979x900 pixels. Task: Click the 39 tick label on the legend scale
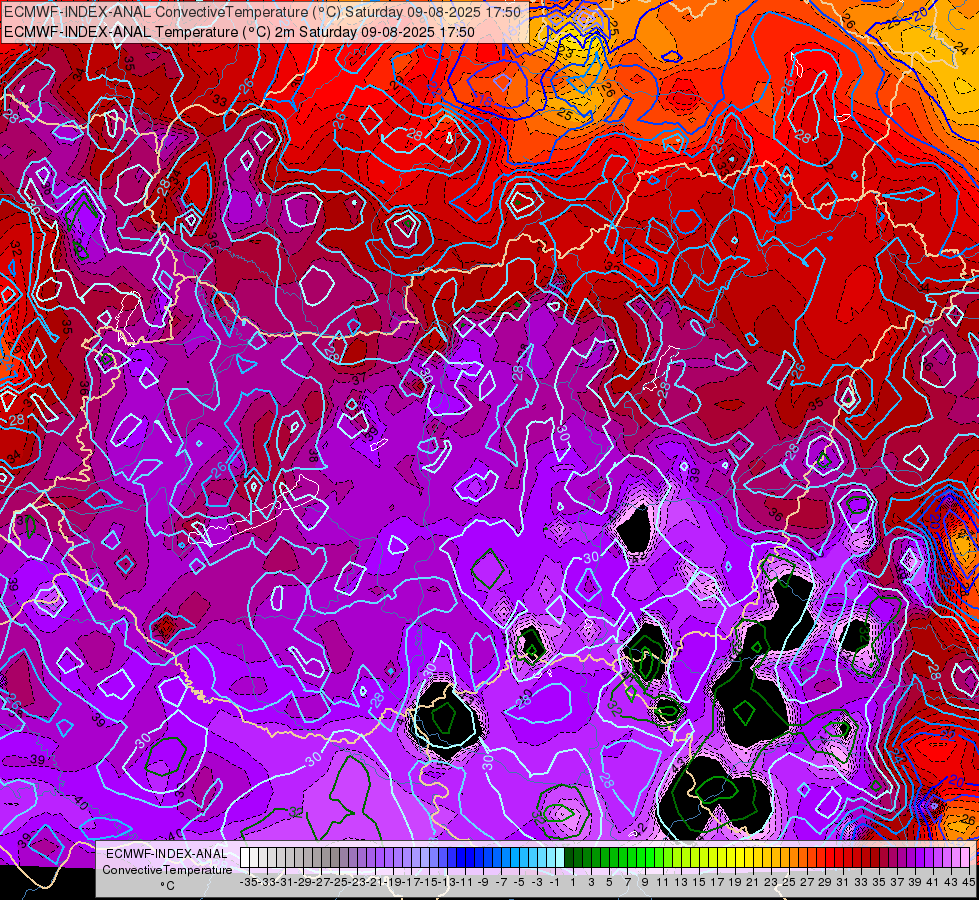pos(915,883)
